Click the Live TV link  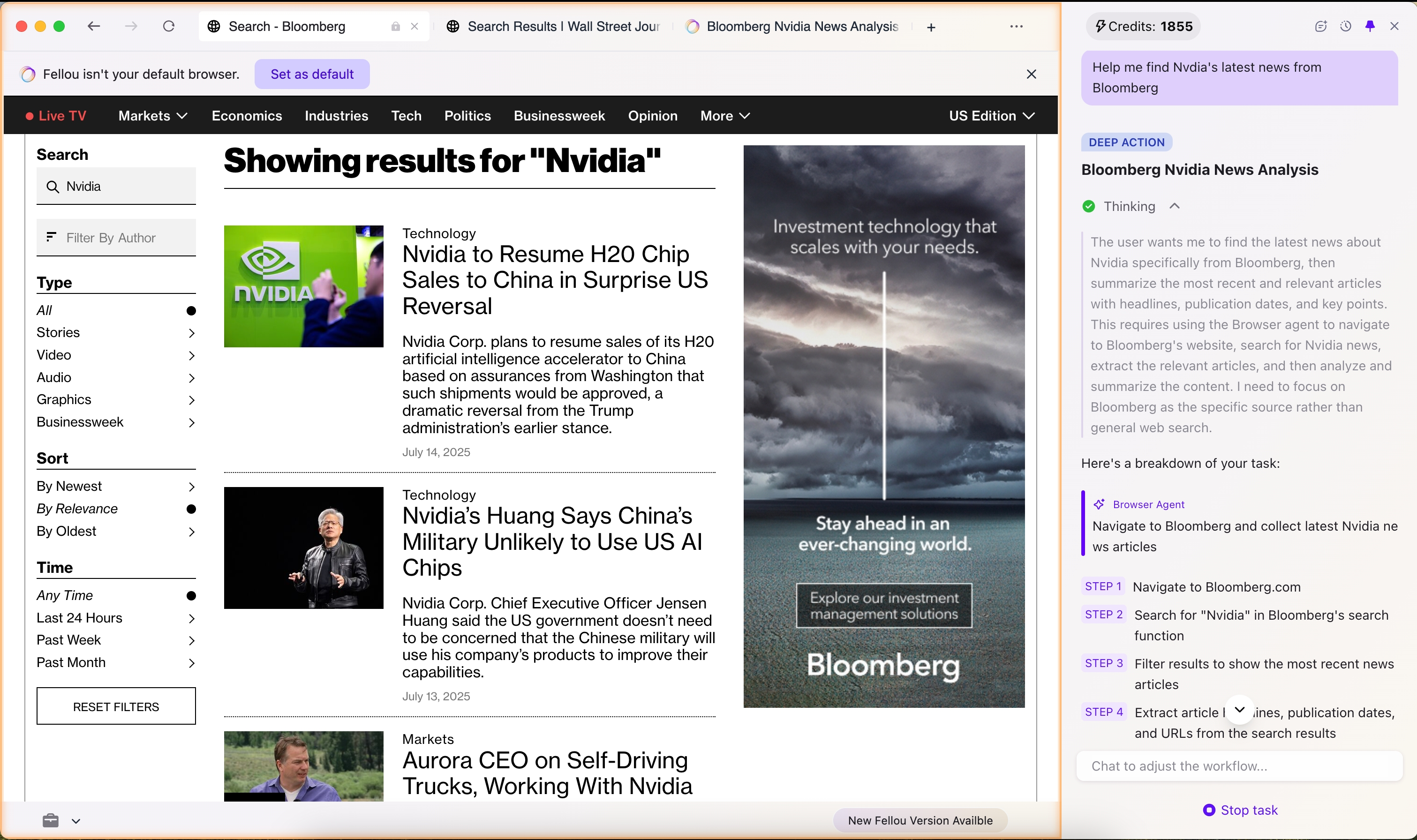coord(56,115)
